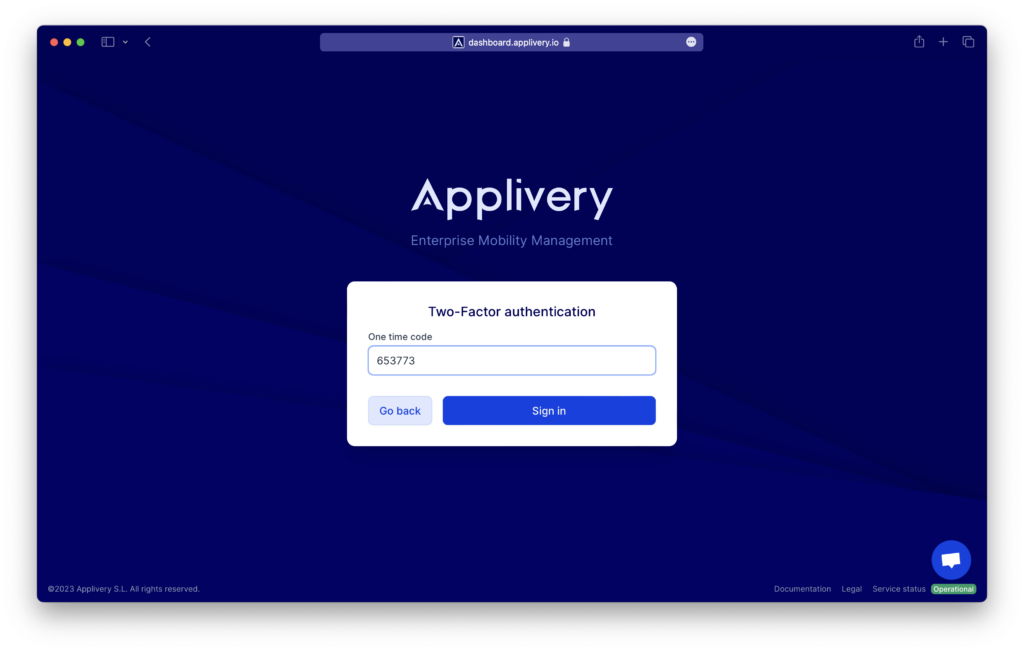This screenshot has width=1024, height=651.
Task: Click the dashboard.applivery.io address bar
Action: (x=511, y=42)
